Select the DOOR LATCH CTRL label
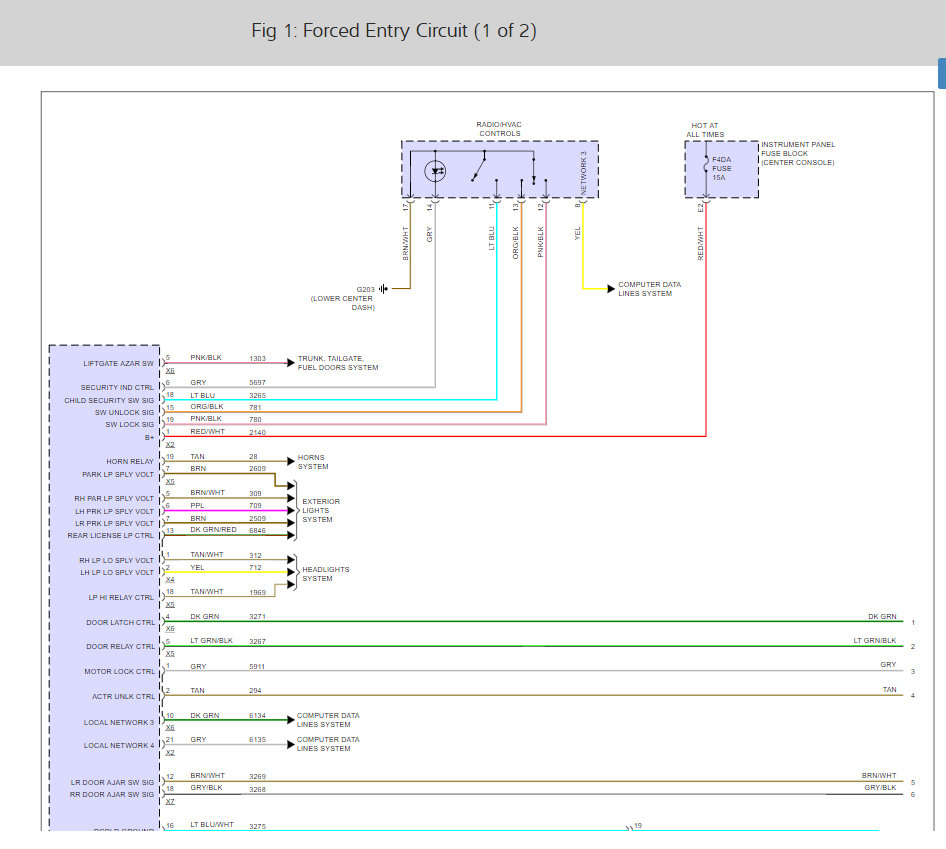The image size is (946, 849). pos(120,622)
